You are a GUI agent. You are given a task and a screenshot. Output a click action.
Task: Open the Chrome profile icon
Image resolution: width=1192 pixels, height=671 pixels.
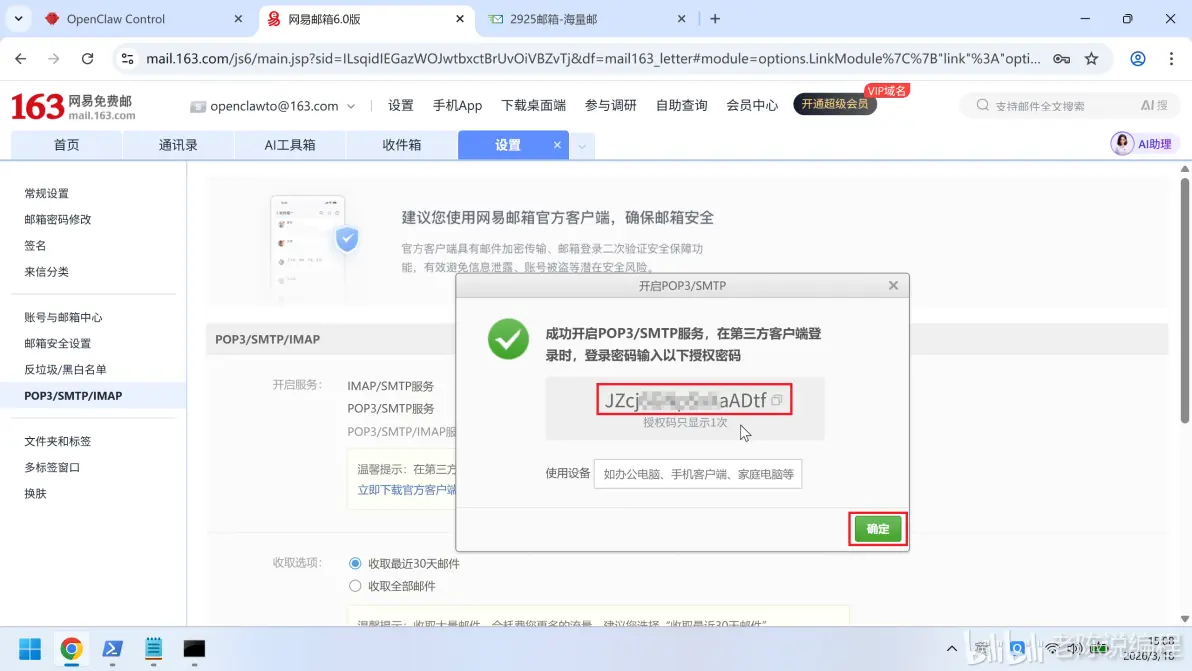click(1137, 59)
